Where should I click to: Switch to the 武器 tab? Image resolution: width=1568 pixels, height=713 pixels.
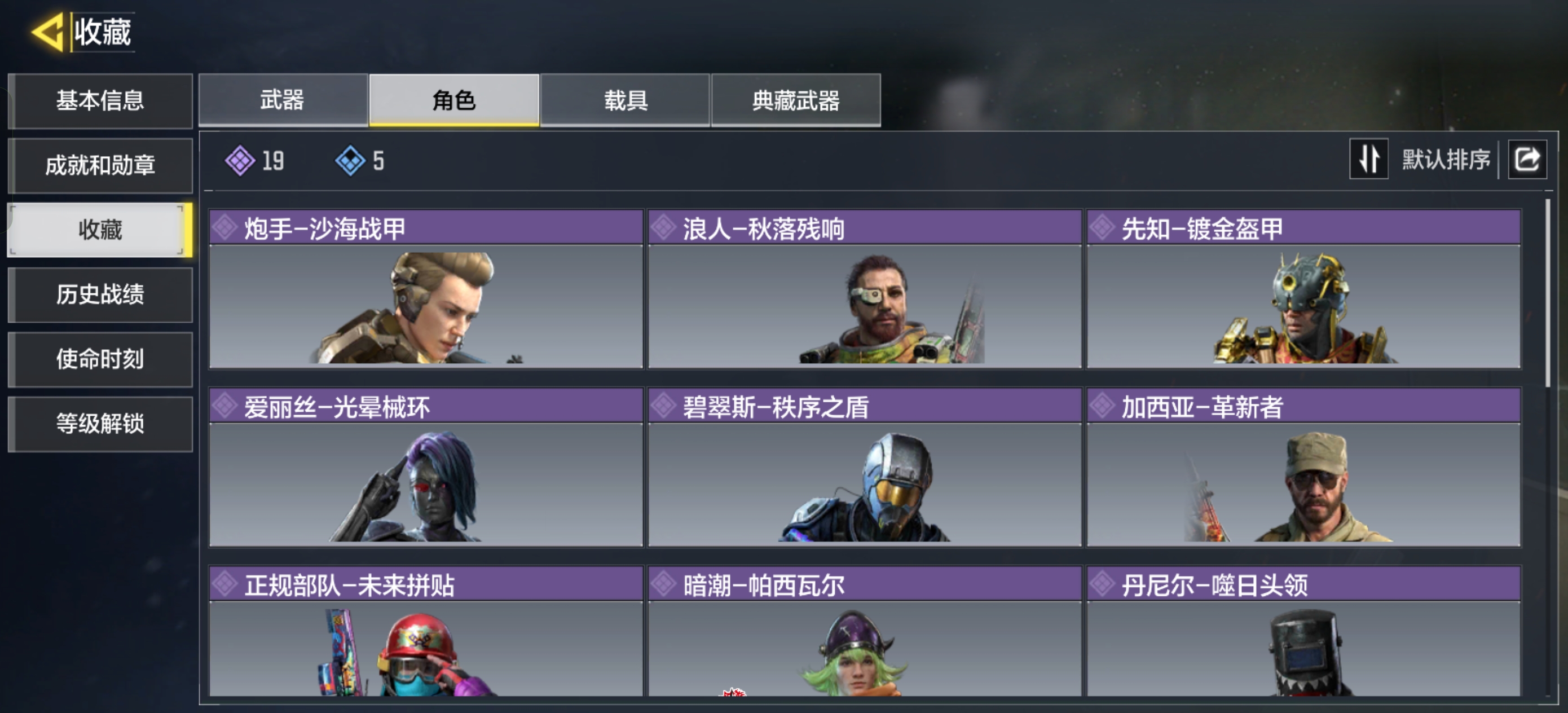(x=283, y=100)
